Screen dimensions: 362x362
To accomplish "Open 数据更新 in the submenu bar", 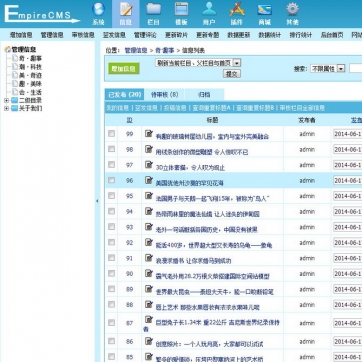I will pyautogui.click(x=238, y=35).
